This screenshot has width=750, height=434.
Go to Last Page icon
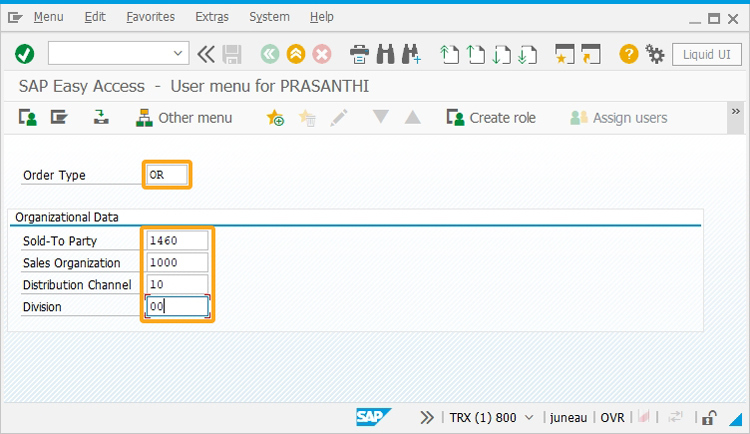(527, 54)
